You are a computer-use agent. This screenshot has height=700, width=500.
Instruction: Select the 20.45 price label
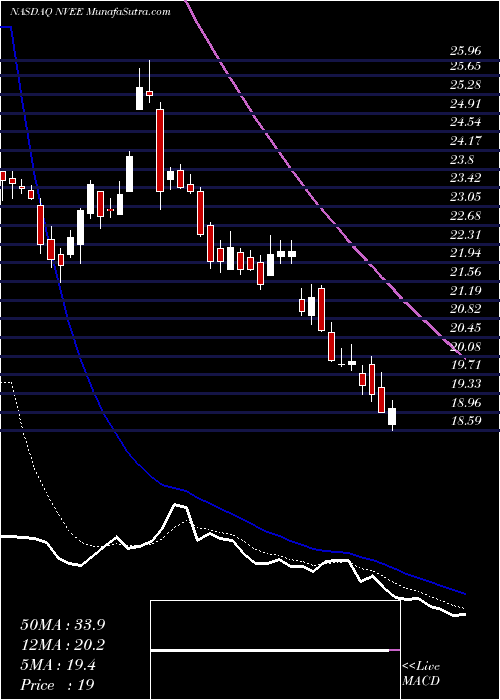pos(465,328)
